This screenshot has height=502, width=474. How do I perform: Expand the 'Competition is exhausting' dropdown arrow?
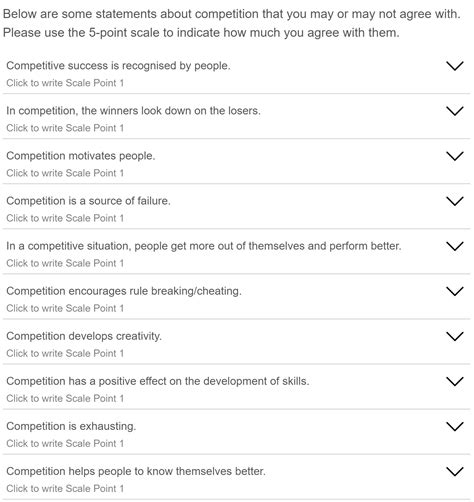click(455, 426)
